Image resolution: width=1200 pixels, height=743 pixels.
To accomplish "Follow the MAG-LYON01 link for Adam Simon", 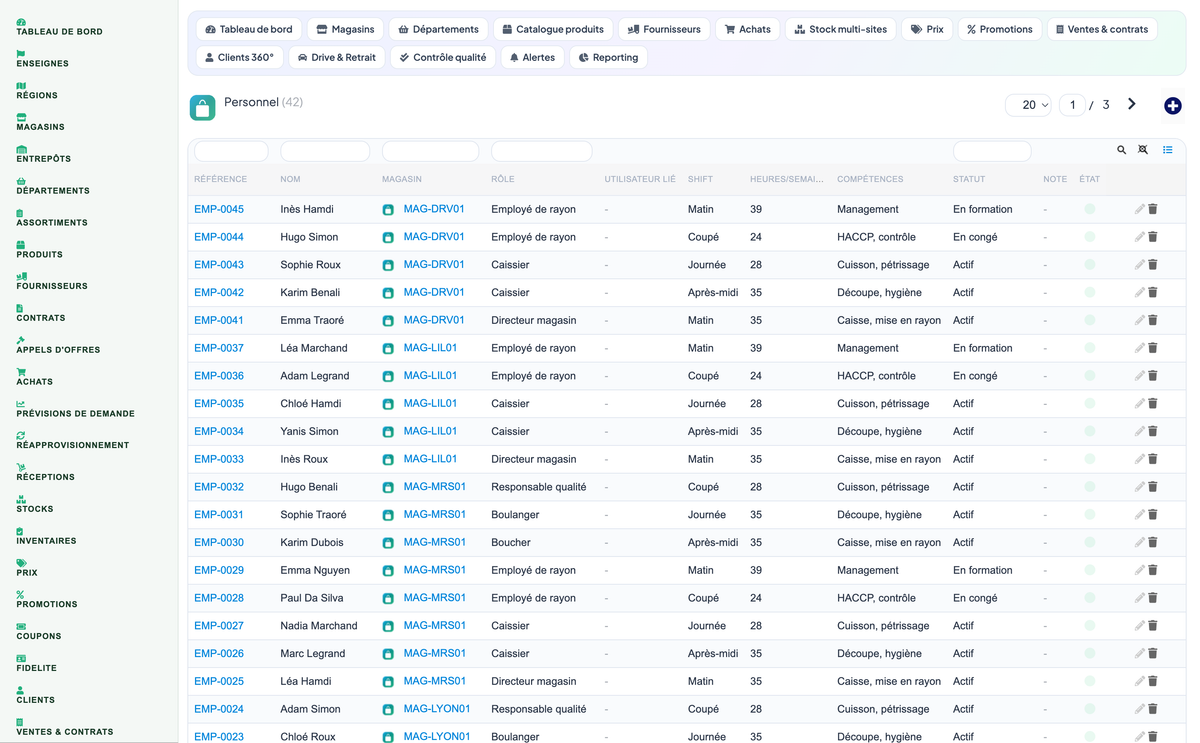I will [x=437, y=709].
